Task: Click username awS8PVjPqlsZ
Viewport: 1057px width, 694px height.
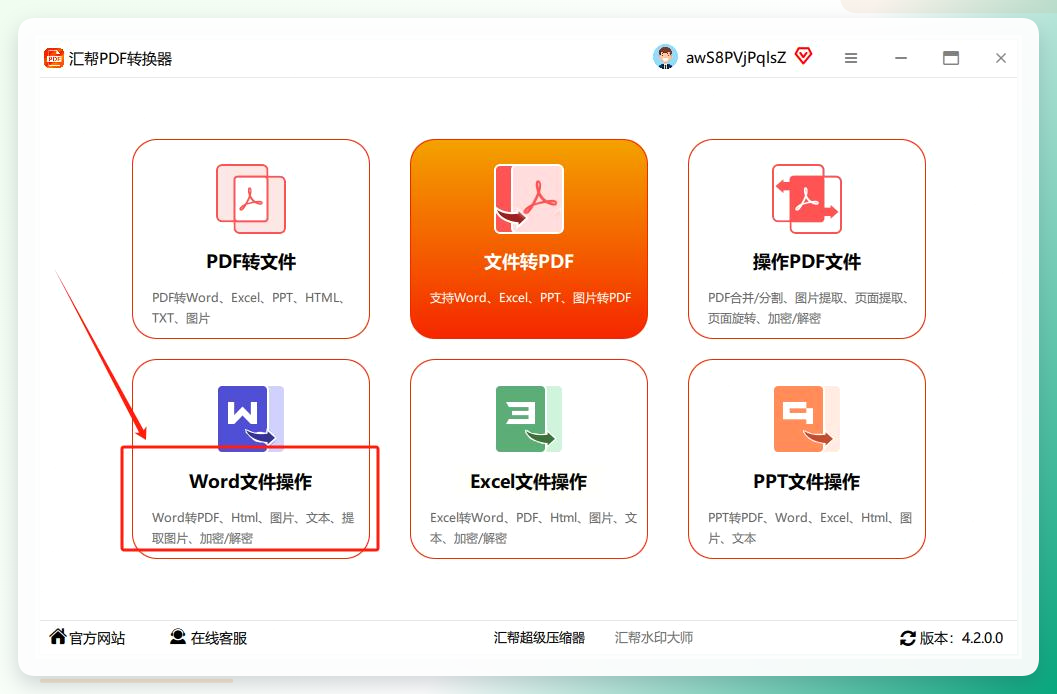Action: click(x=736, y=58)
